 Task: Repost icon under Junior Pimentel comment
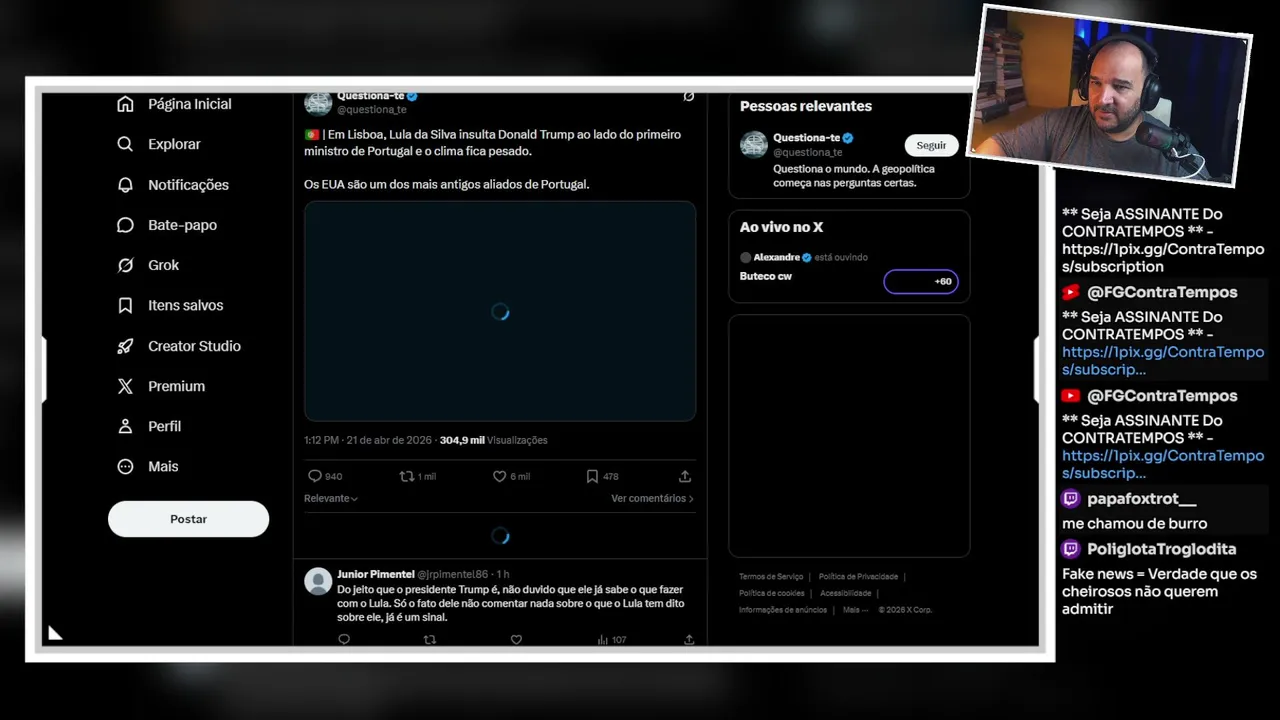(430, 639)
